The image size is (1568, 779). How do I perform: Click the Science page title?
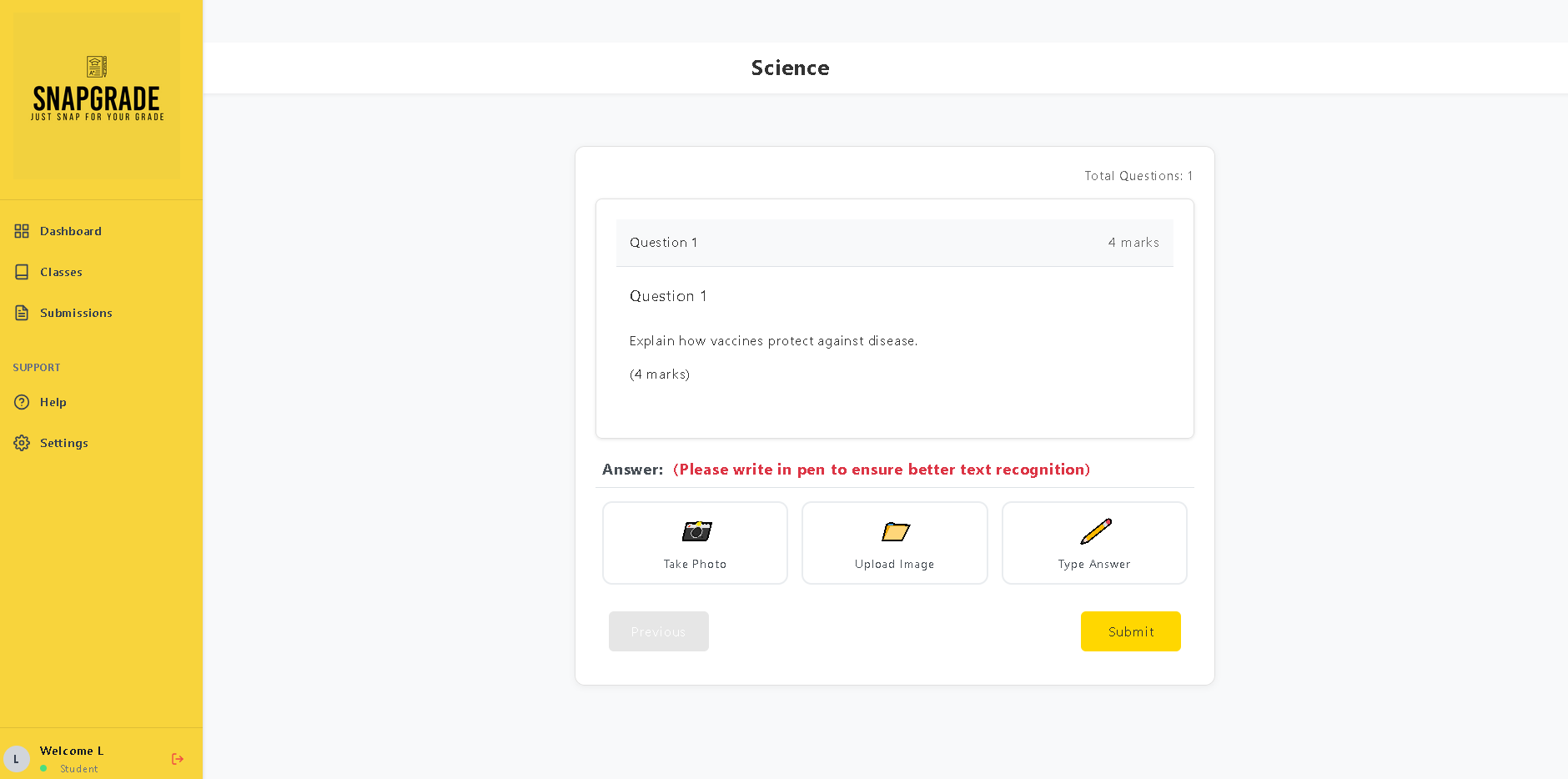[x=790, y=68]
